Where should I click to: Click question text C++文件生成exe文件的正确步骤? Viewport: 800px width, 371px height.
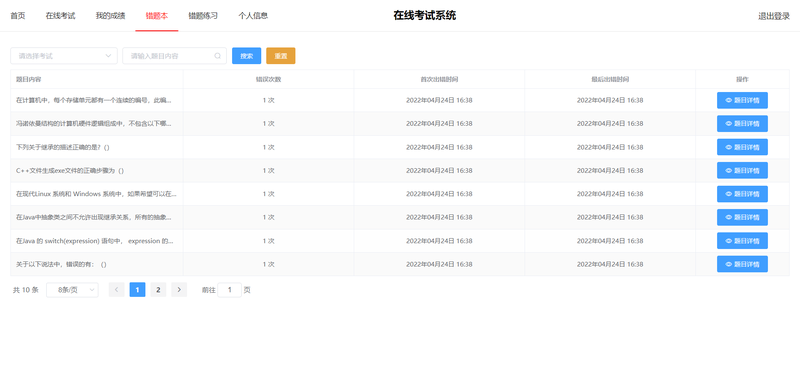tap(70, 170)
